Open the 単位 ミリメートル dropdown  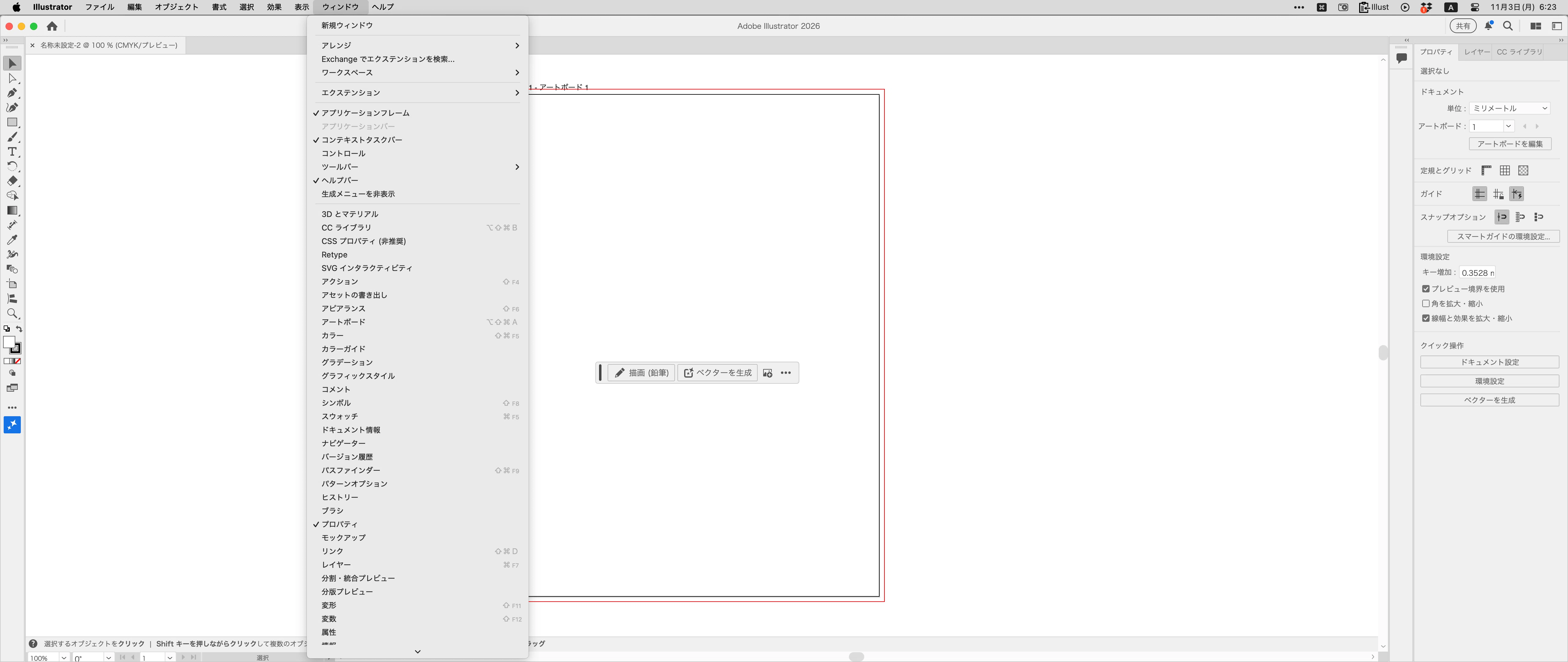click(x=1509, y=108)
